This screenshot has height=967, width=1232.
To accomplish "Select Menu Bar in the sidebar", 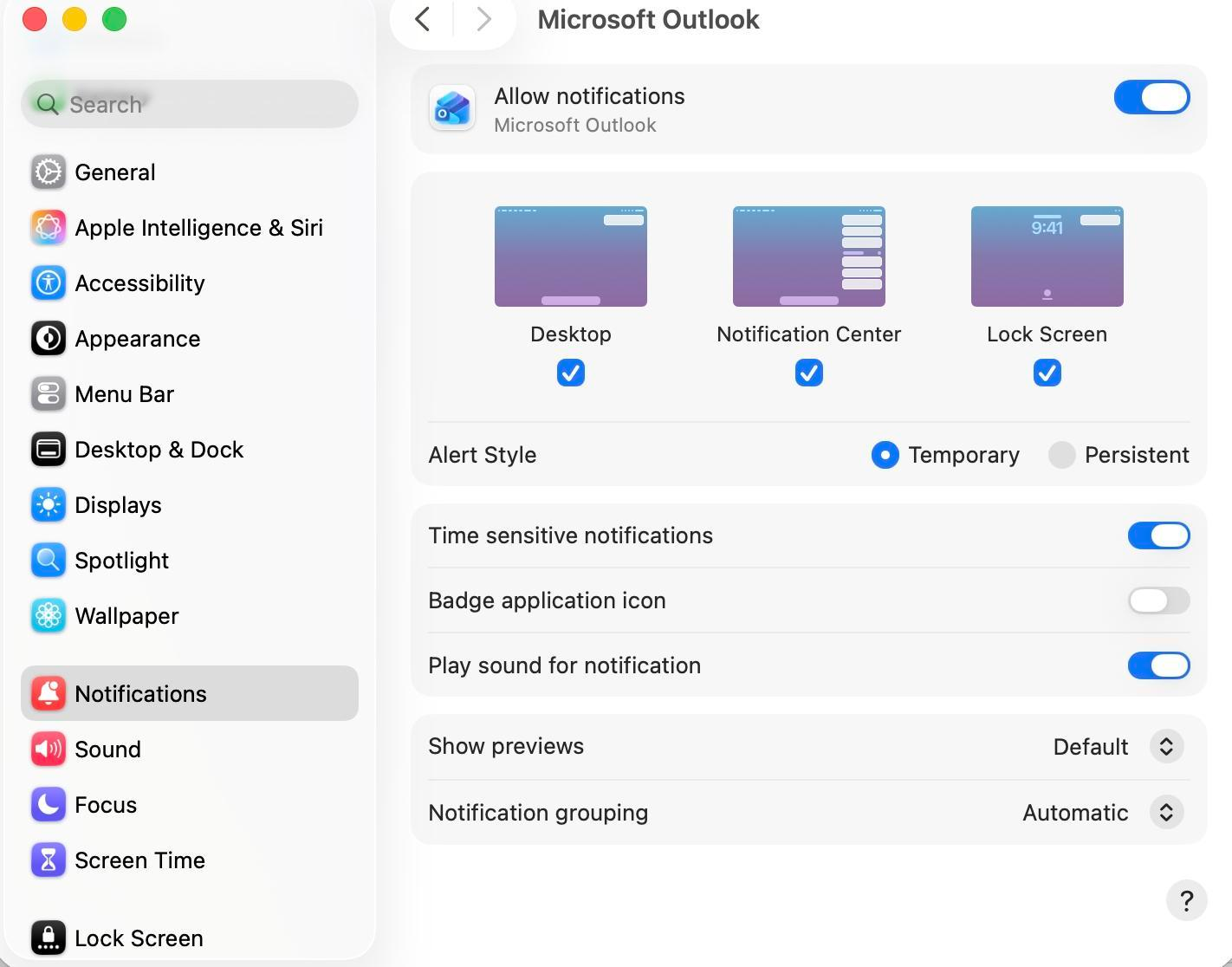I will [x=190, y=394].
